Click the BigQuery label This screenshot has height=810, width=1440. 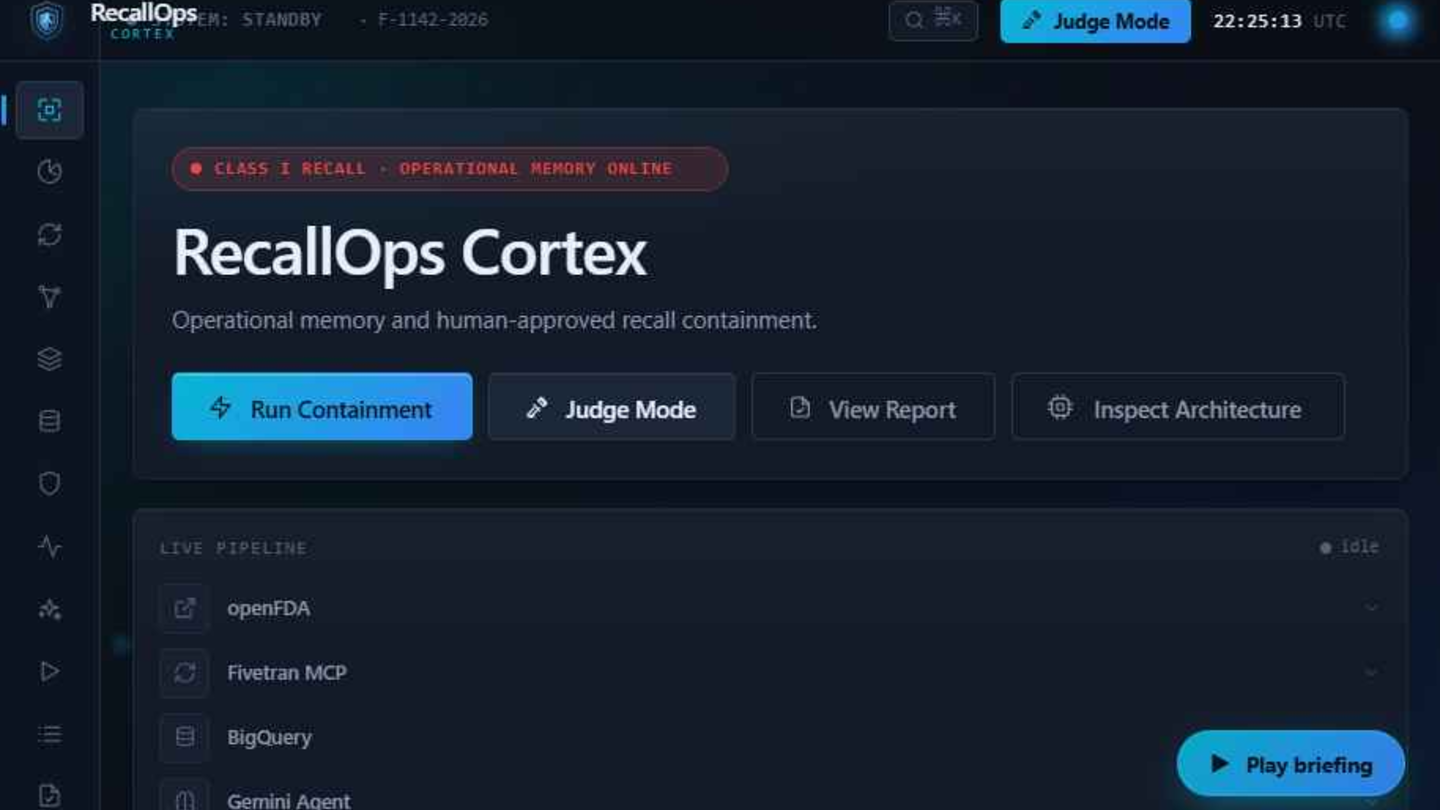click(270, 737)
